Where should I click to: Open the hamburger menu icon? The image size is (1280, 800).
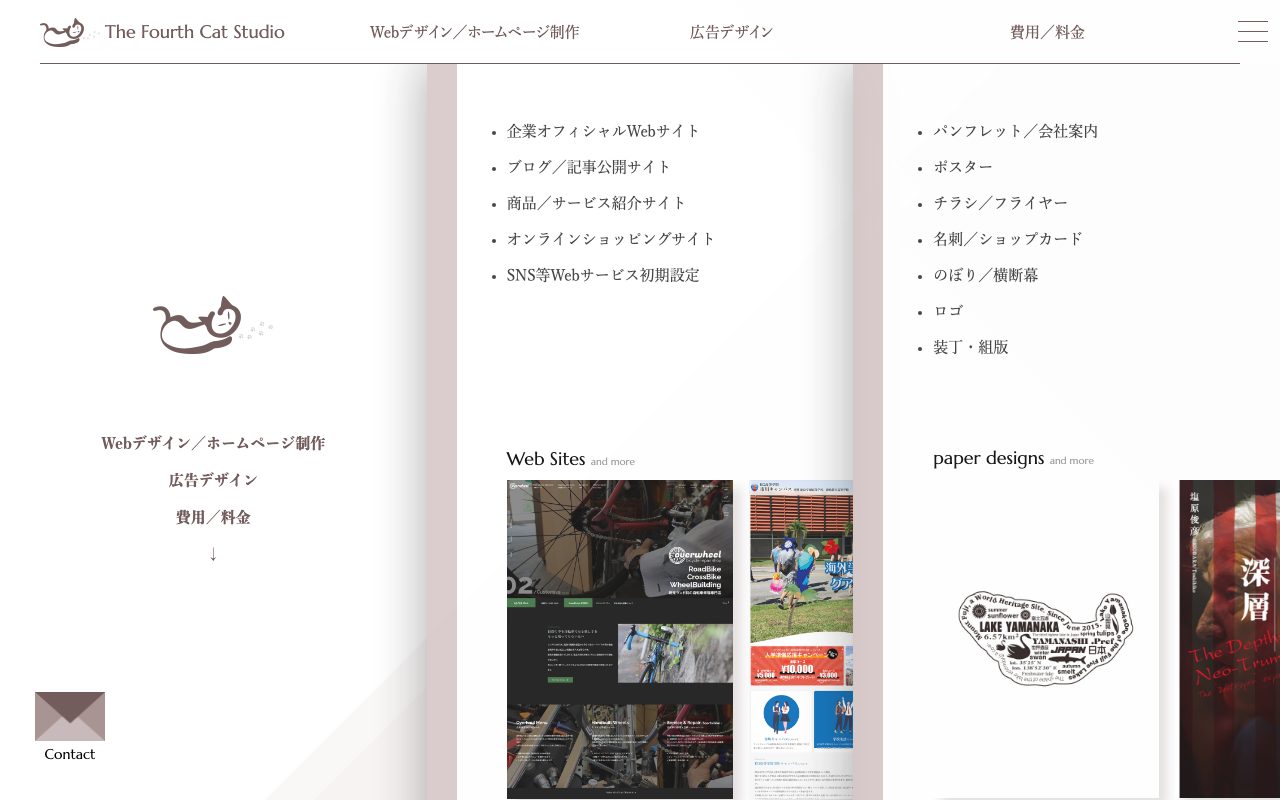[1253, 32]
